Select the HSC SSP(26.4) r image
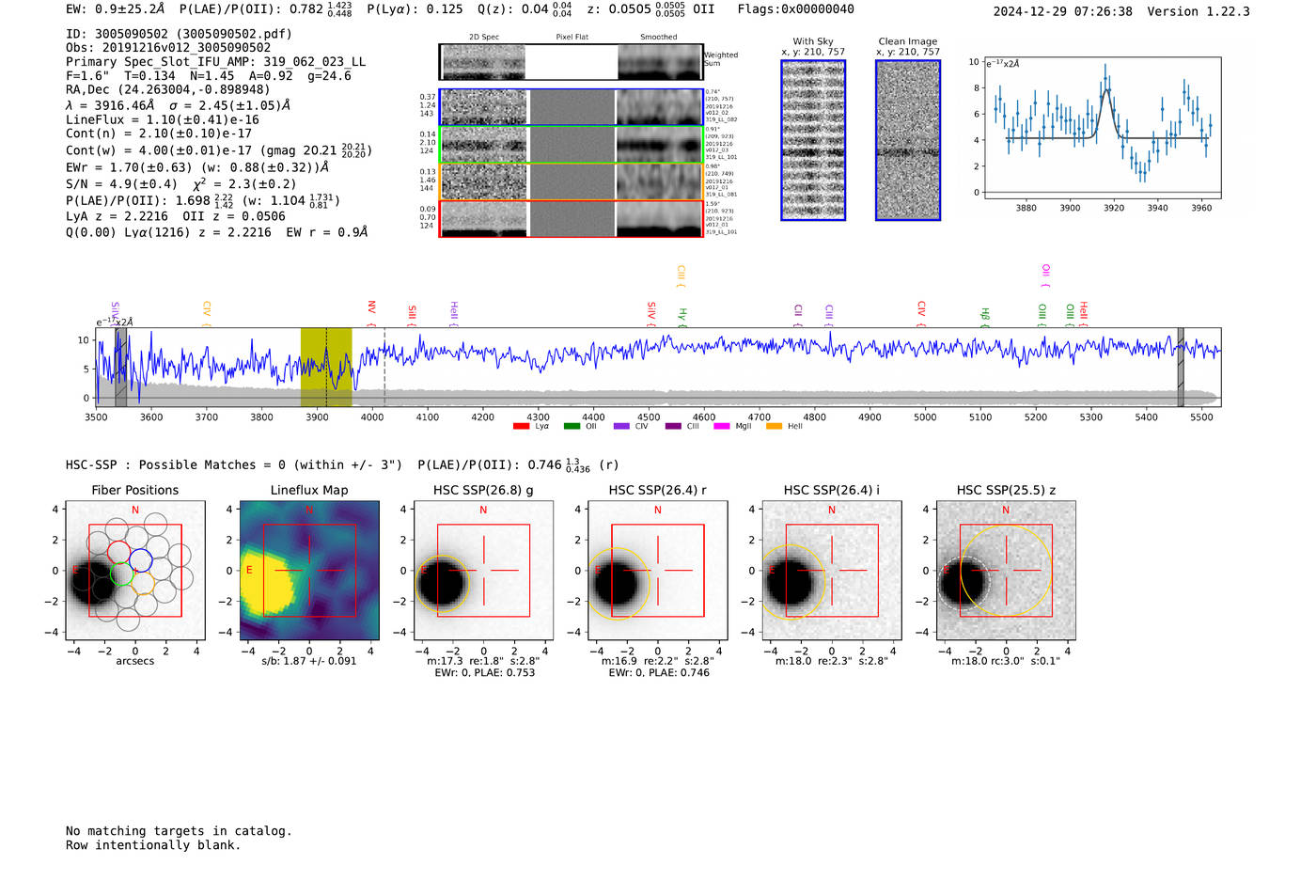Viewport: 1316px width, 896px height. [x=657, y=571]
